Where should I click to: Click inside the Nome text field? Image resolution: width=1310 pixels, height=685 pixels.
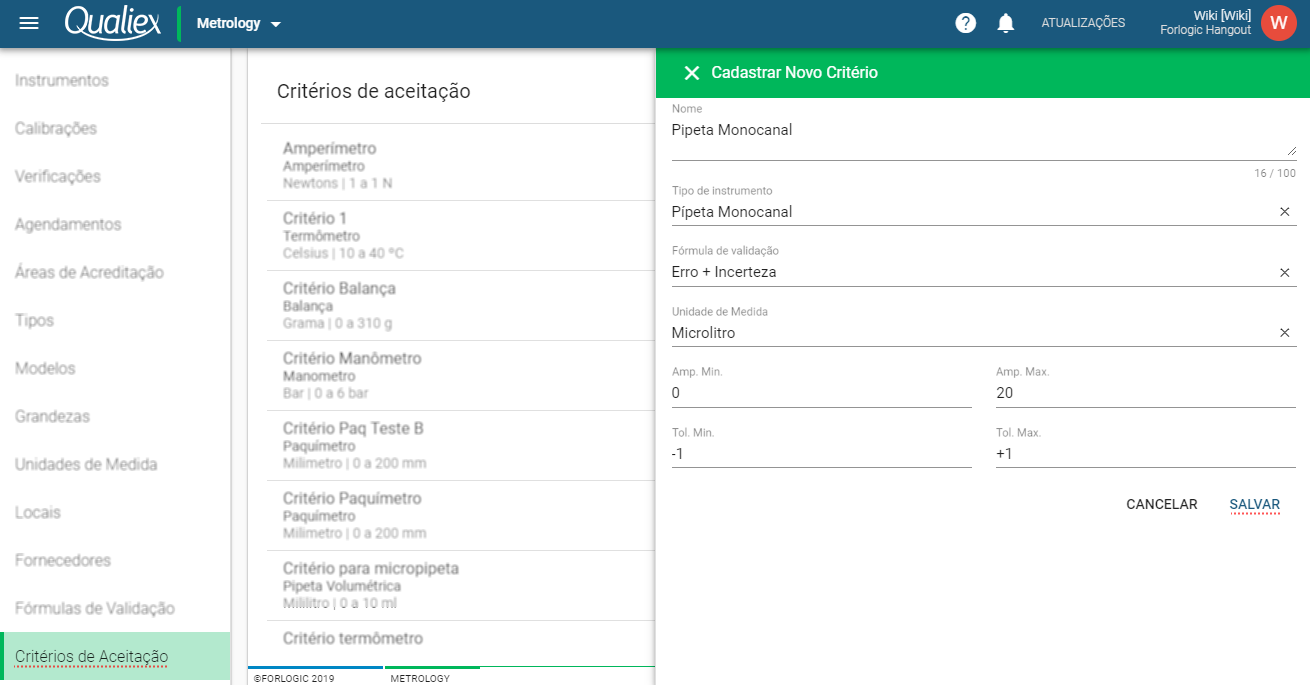(900, 130)
